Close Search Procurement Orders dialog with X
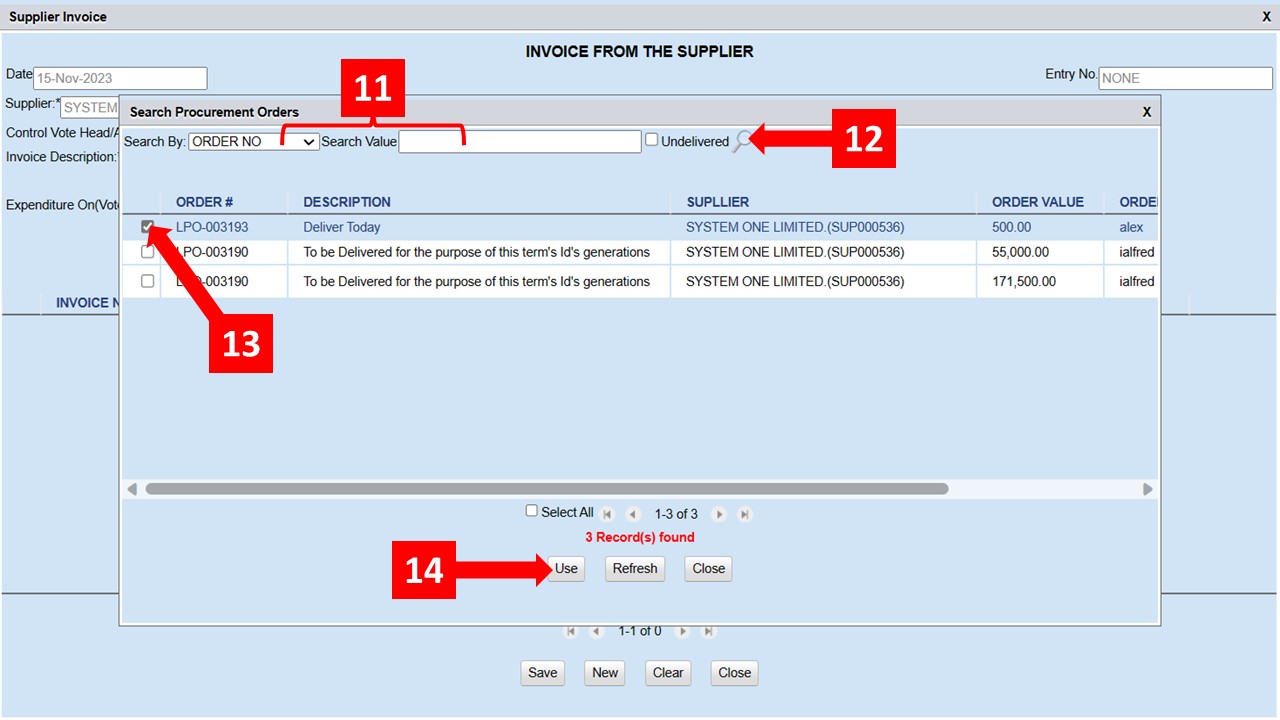Screen dimensions: 1280x720 coord(1147,112)
